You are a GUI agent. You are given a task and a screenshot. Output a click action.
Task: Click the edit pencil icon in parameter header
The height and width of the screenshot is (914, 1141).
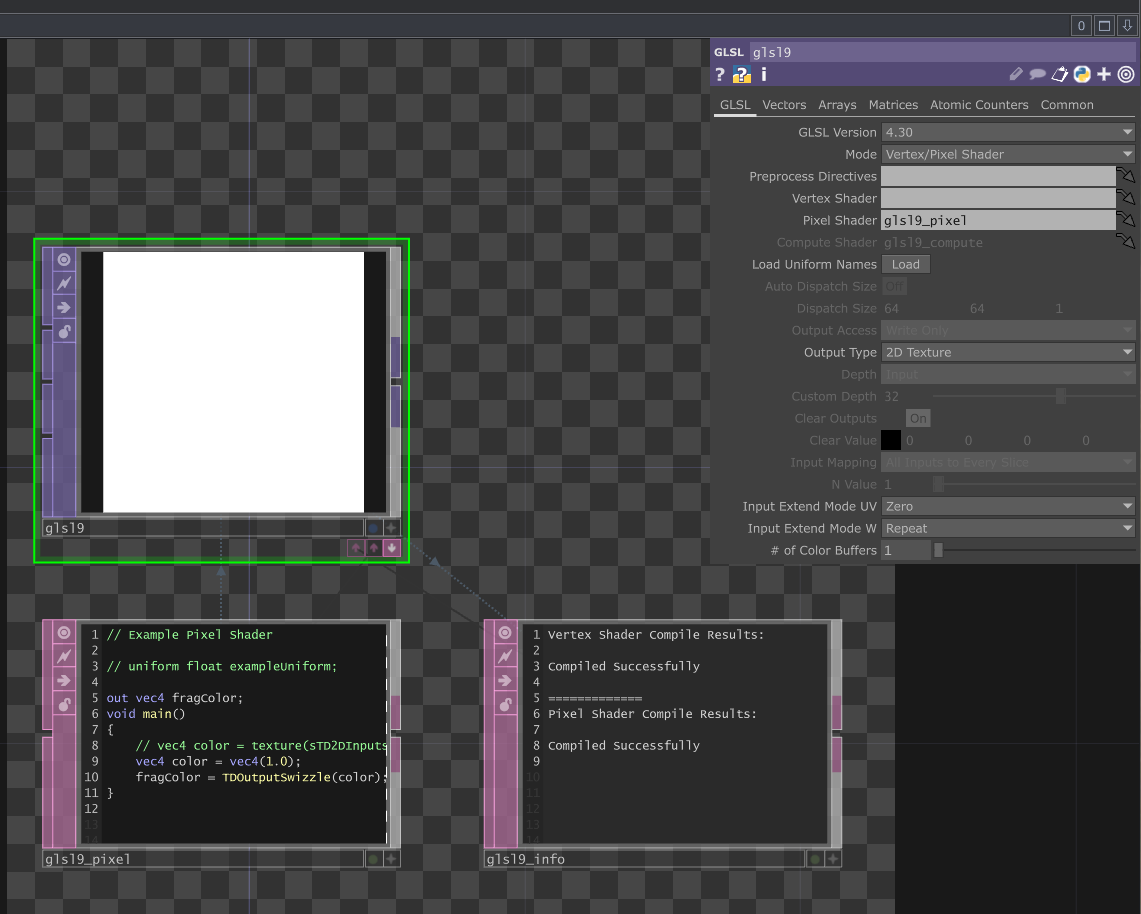tap(1016, 74)
